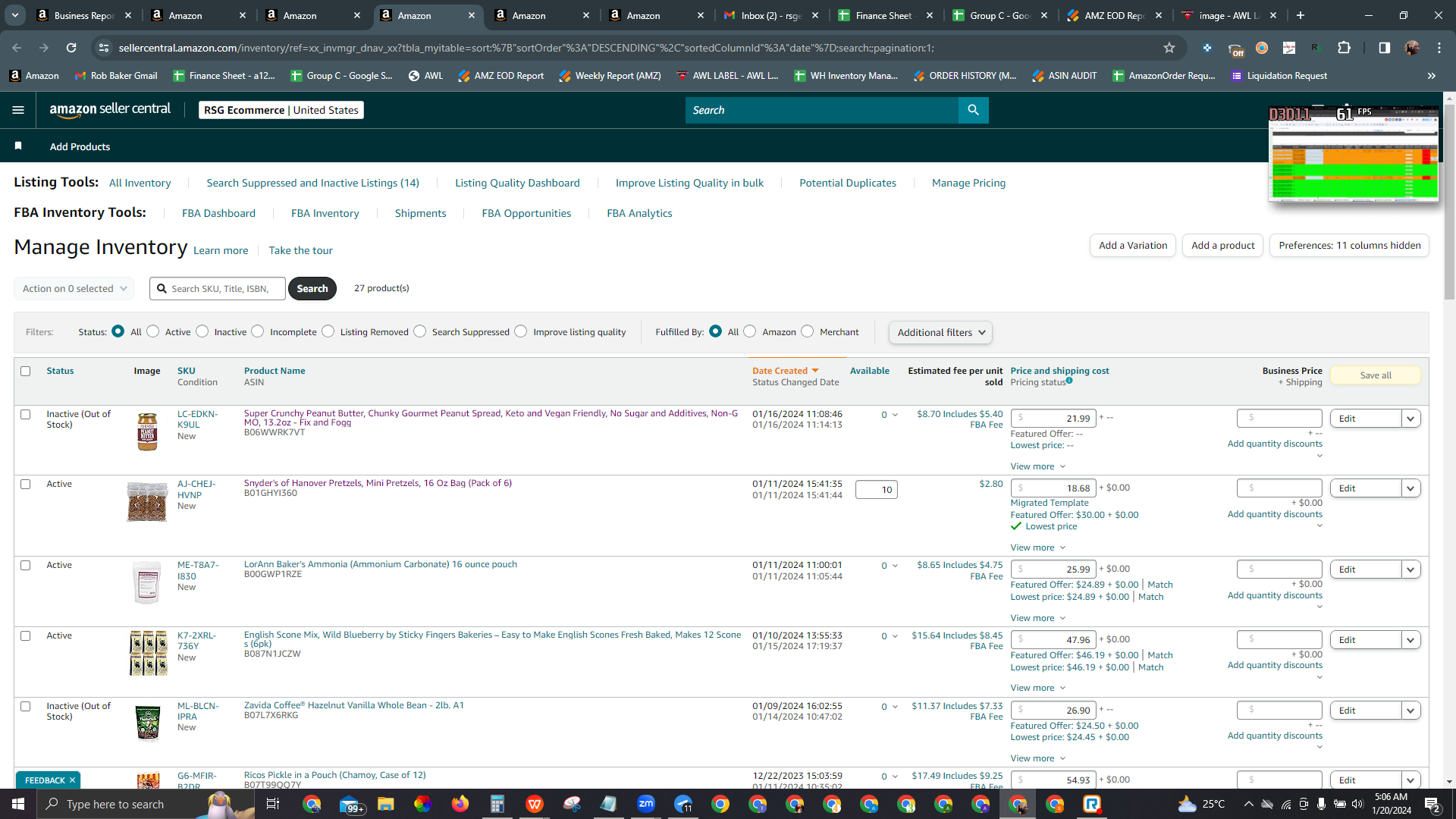
Task: Click the Add a product button
Action: point(1222,246)
